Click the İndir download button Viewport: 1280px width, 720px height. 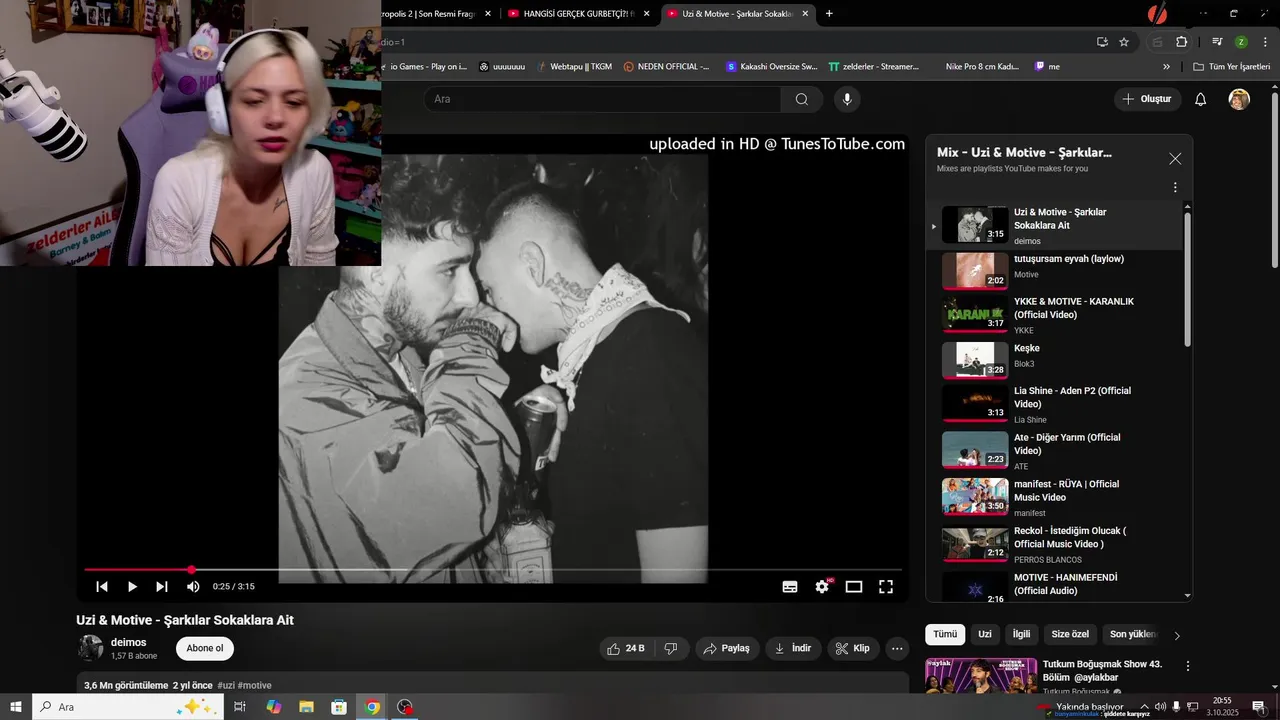tap(793, 648)
